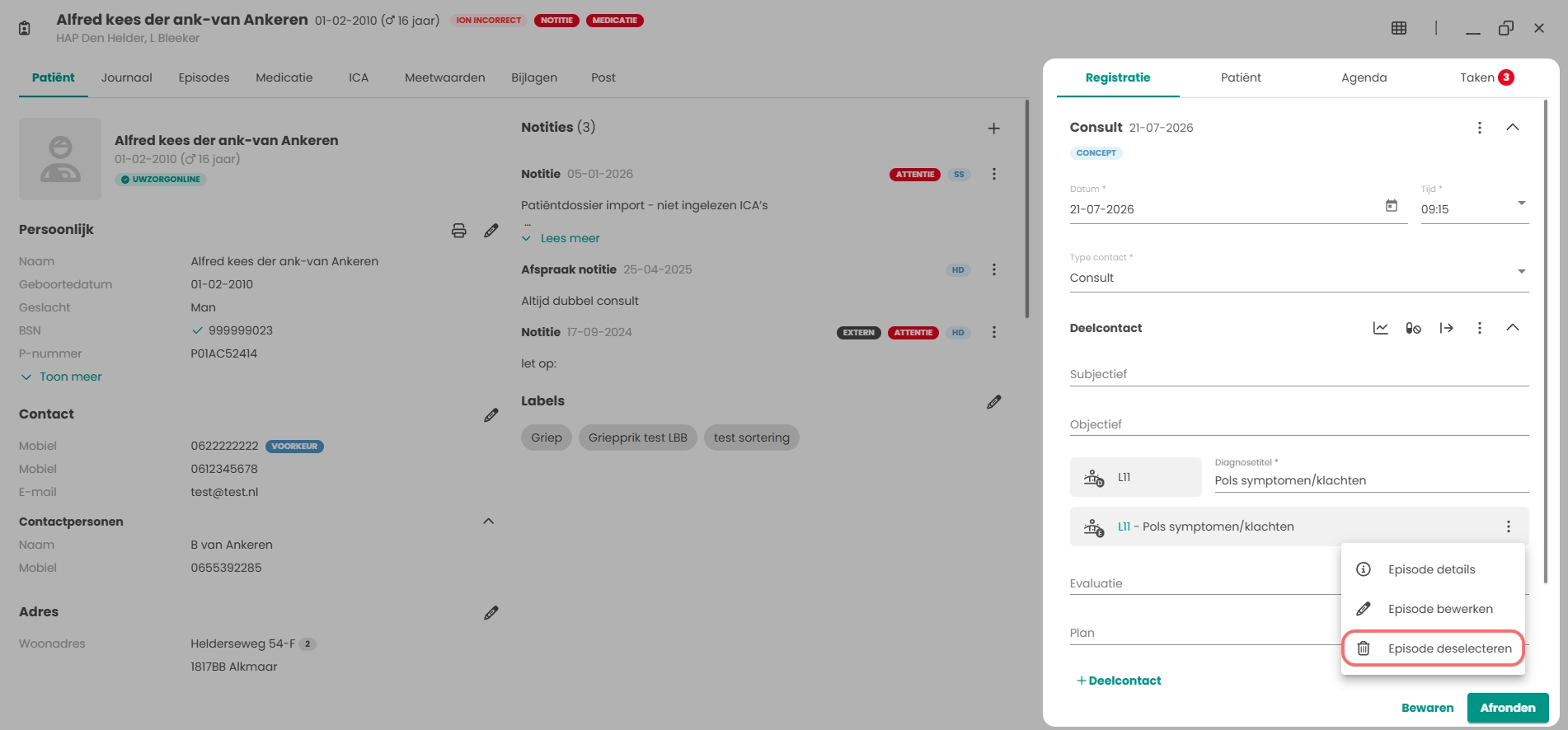Screen dimensions: 1568x730
Task: Click the NOTITIE header badge
Action: (557, 21)
